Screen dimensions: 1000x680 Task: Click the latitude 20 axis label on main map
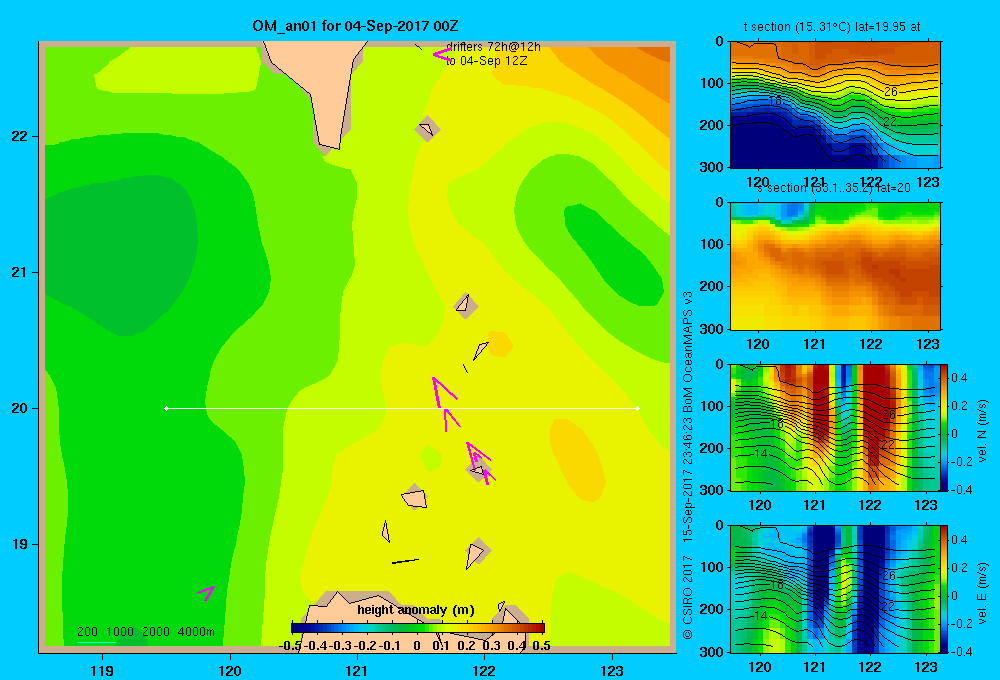pyautogui.click(x=20, y=408)
